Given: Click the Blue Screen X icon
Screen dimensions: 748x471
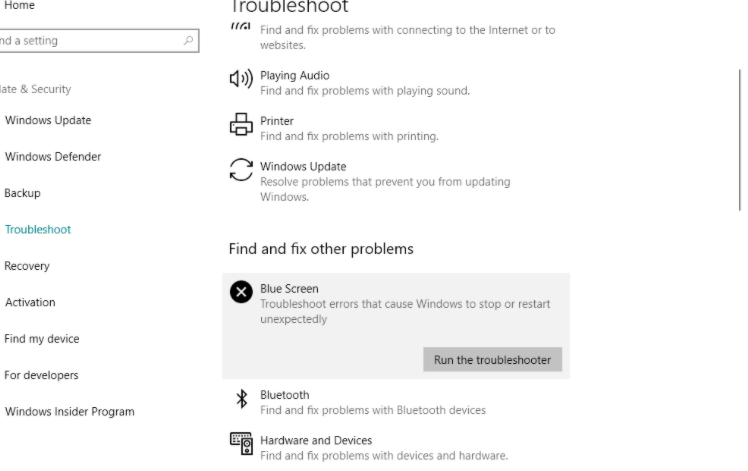Looking at the screenshot, I should 241,292.
